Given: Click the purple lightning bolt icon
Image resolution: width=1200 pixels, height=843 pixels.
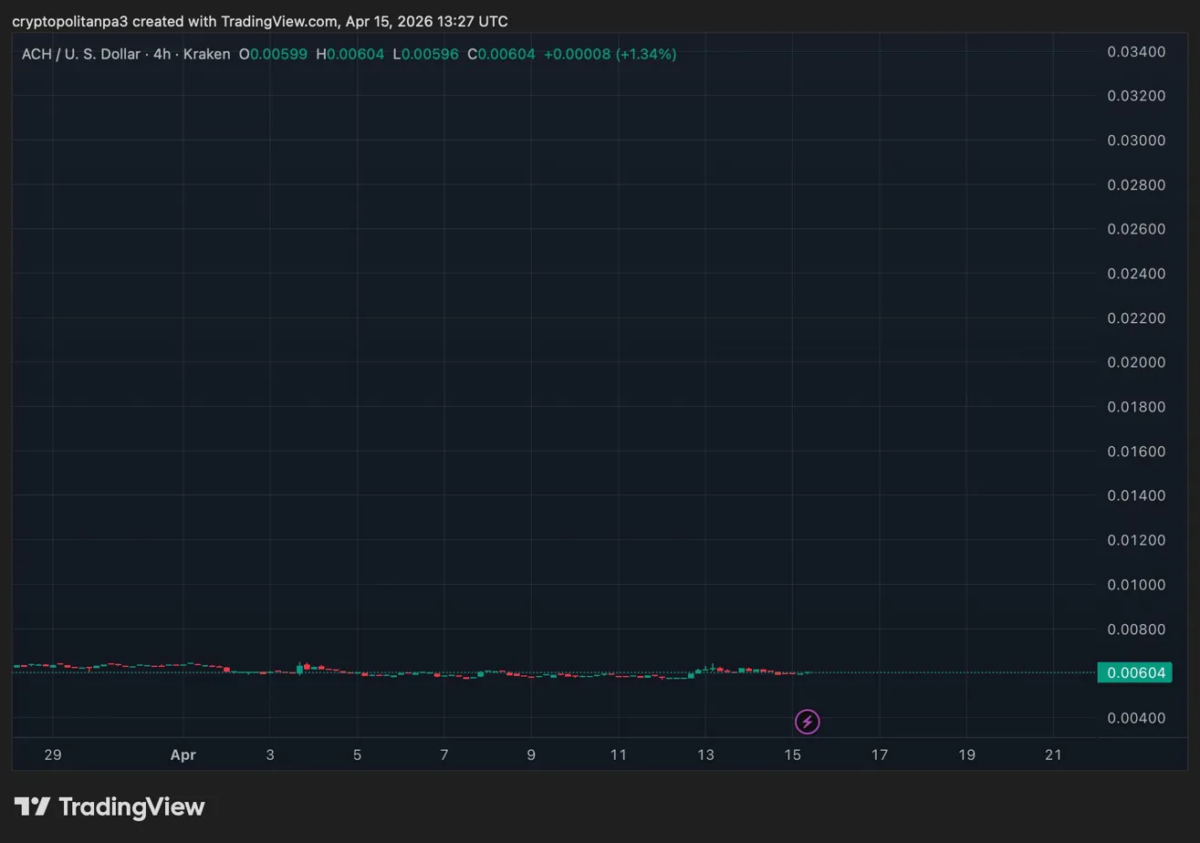Looking at the screenshot, I should pos(807,721).
